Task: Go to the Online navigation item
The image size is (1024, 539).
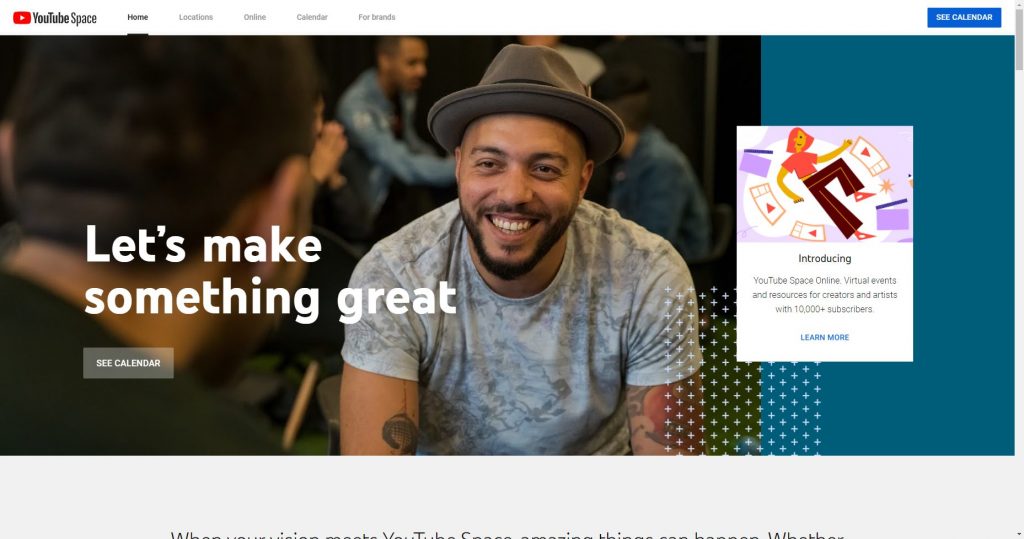Action: click(x=255, y=17)
